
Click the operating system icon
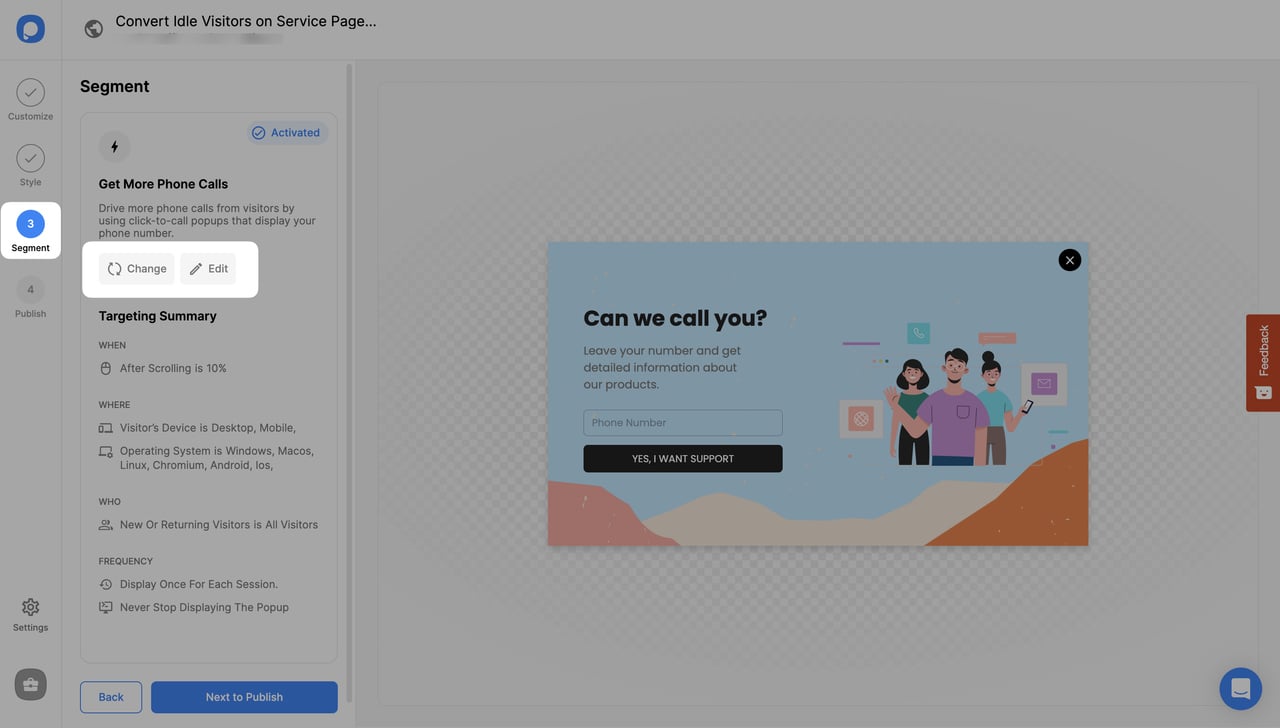click(106, 451)
